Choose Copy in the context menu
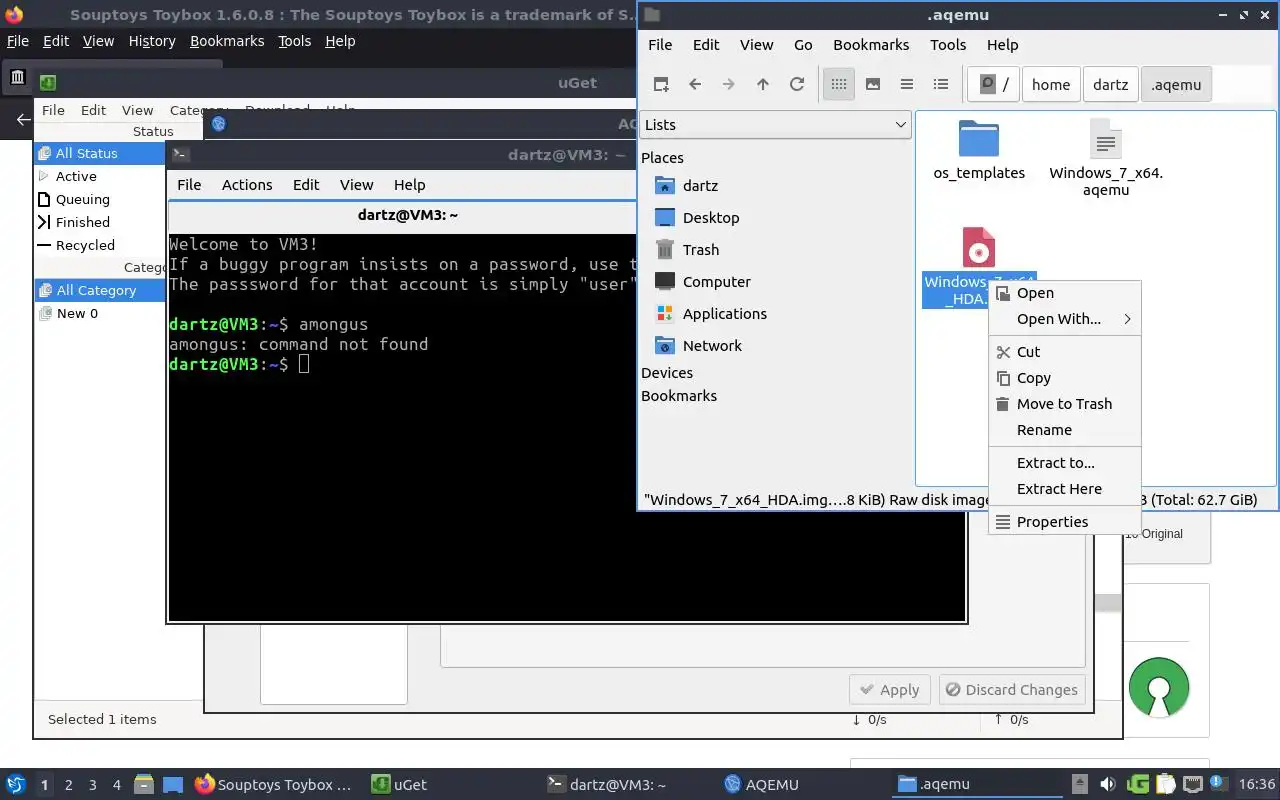The width and height of the screenshot is (1280, 800). (1065, 378)
